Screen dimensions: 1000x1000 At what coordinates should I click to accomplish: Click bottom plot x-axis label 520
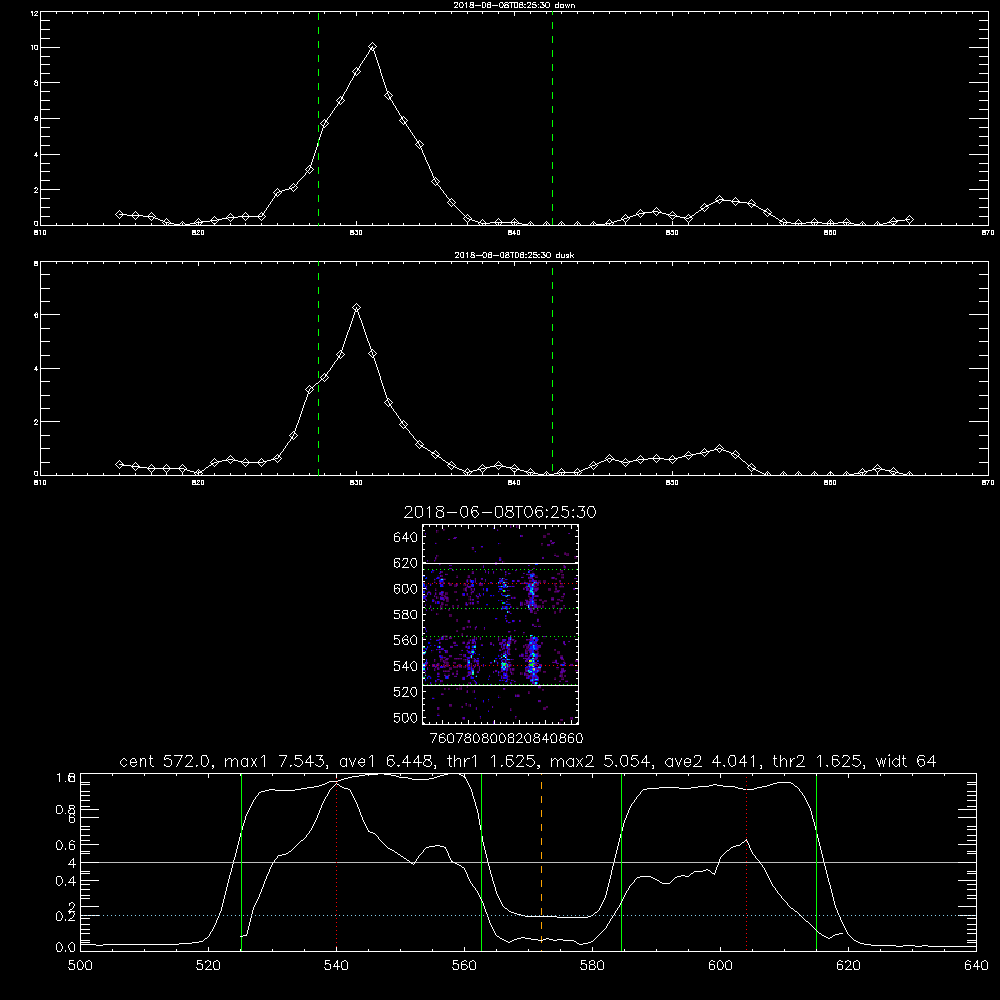click(x=209, y=966)
